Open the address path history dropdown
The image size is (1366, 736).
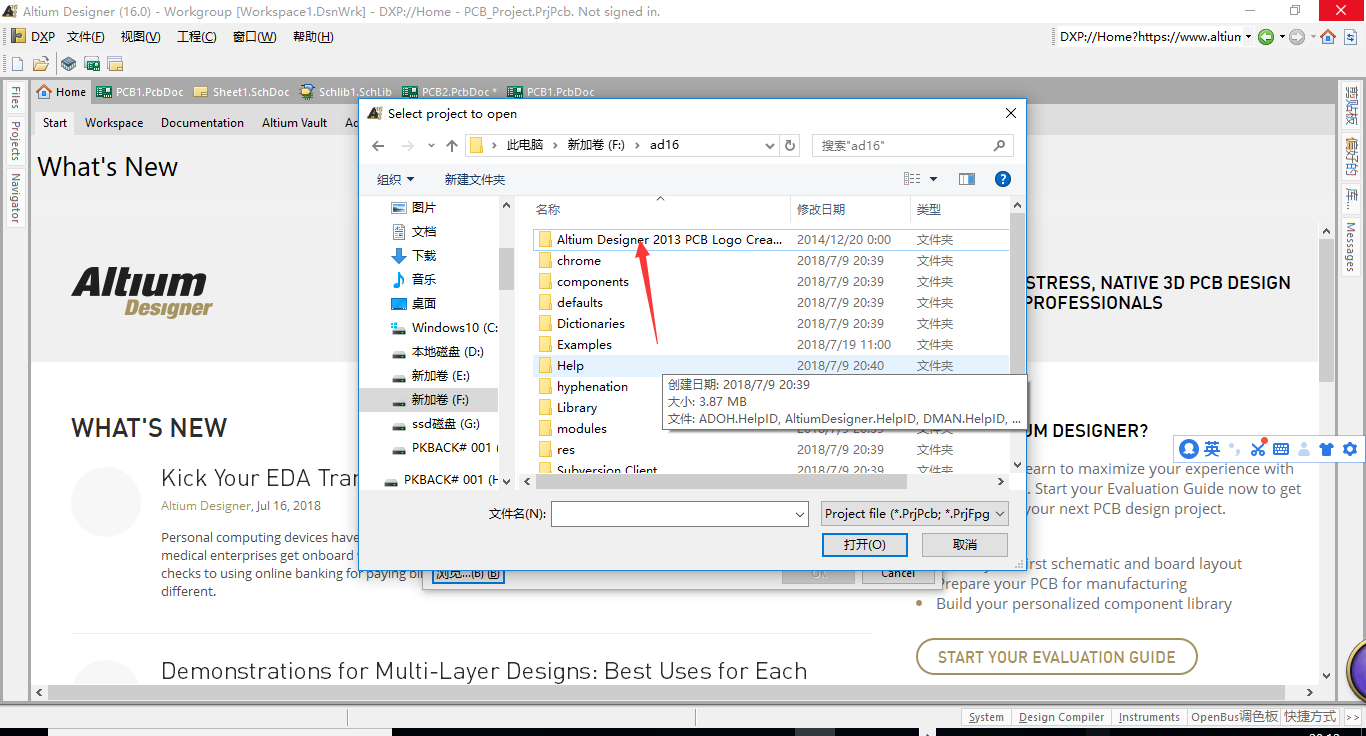770,146
